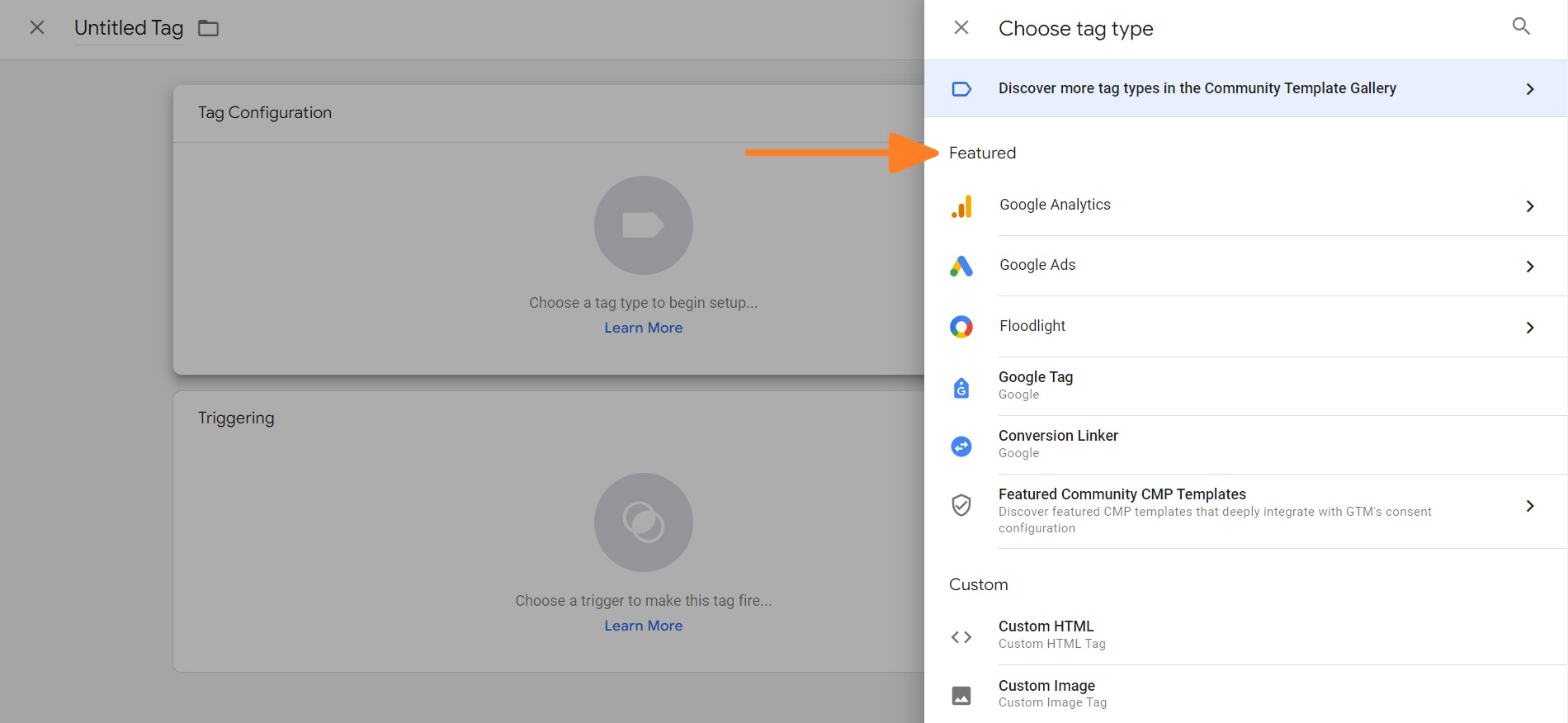
Task: Expand the Community Template Gallery chevron
Action: pyautogui.click(x=1530, y=89)
